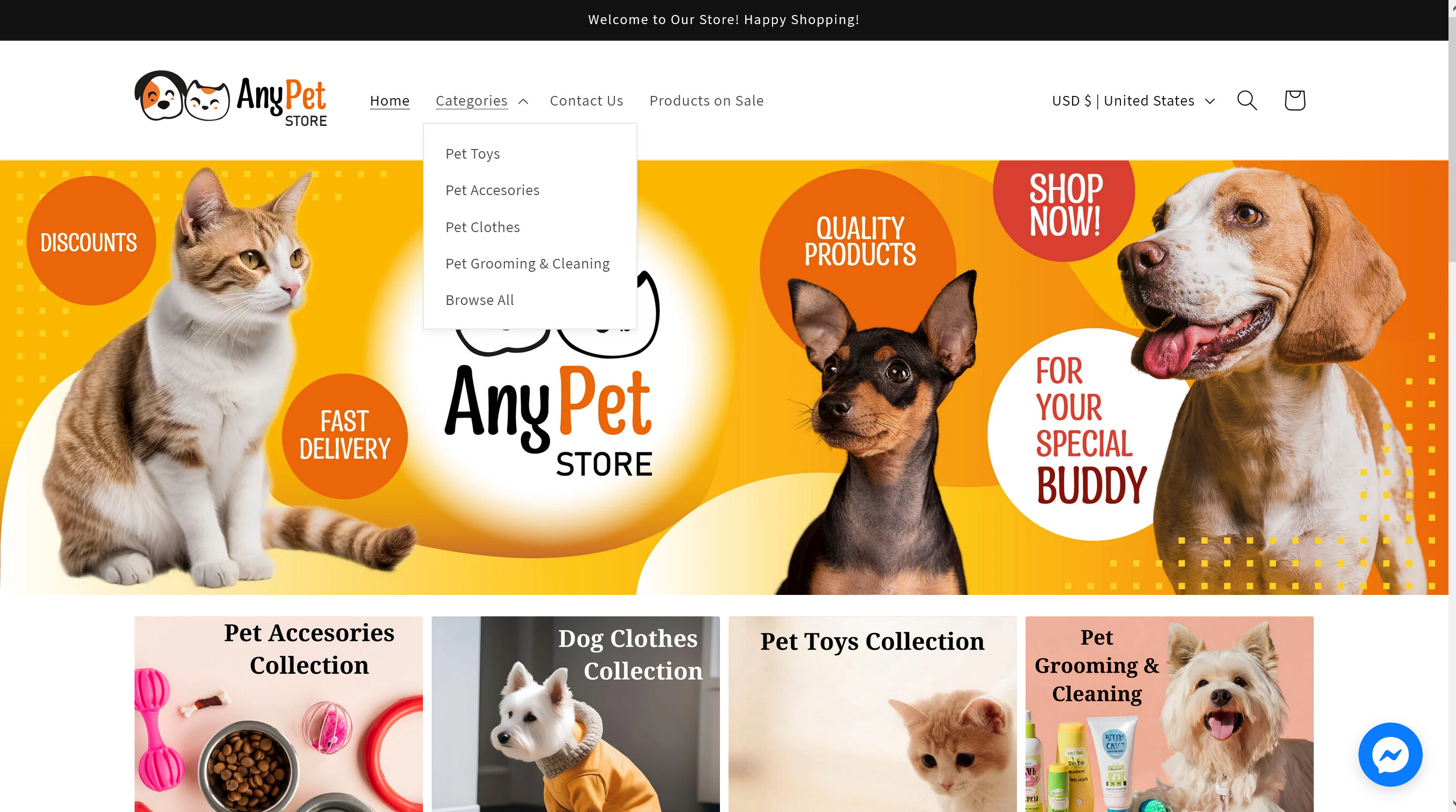Open the shopping cart icon
This screenshot has height=812, width=1456.
click(1294, 101)
